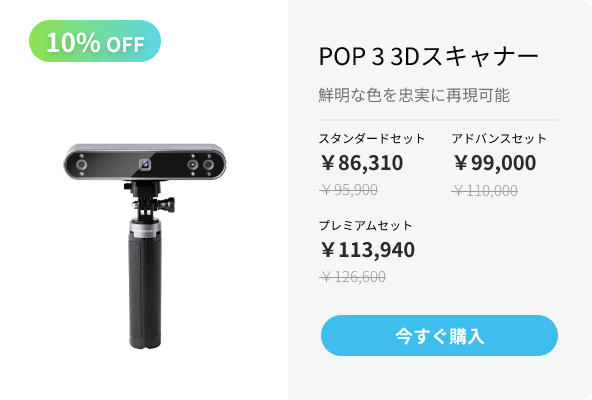Open the POP 3 scanner product image
Screen dimensions: 592x400
coord(145,246)
